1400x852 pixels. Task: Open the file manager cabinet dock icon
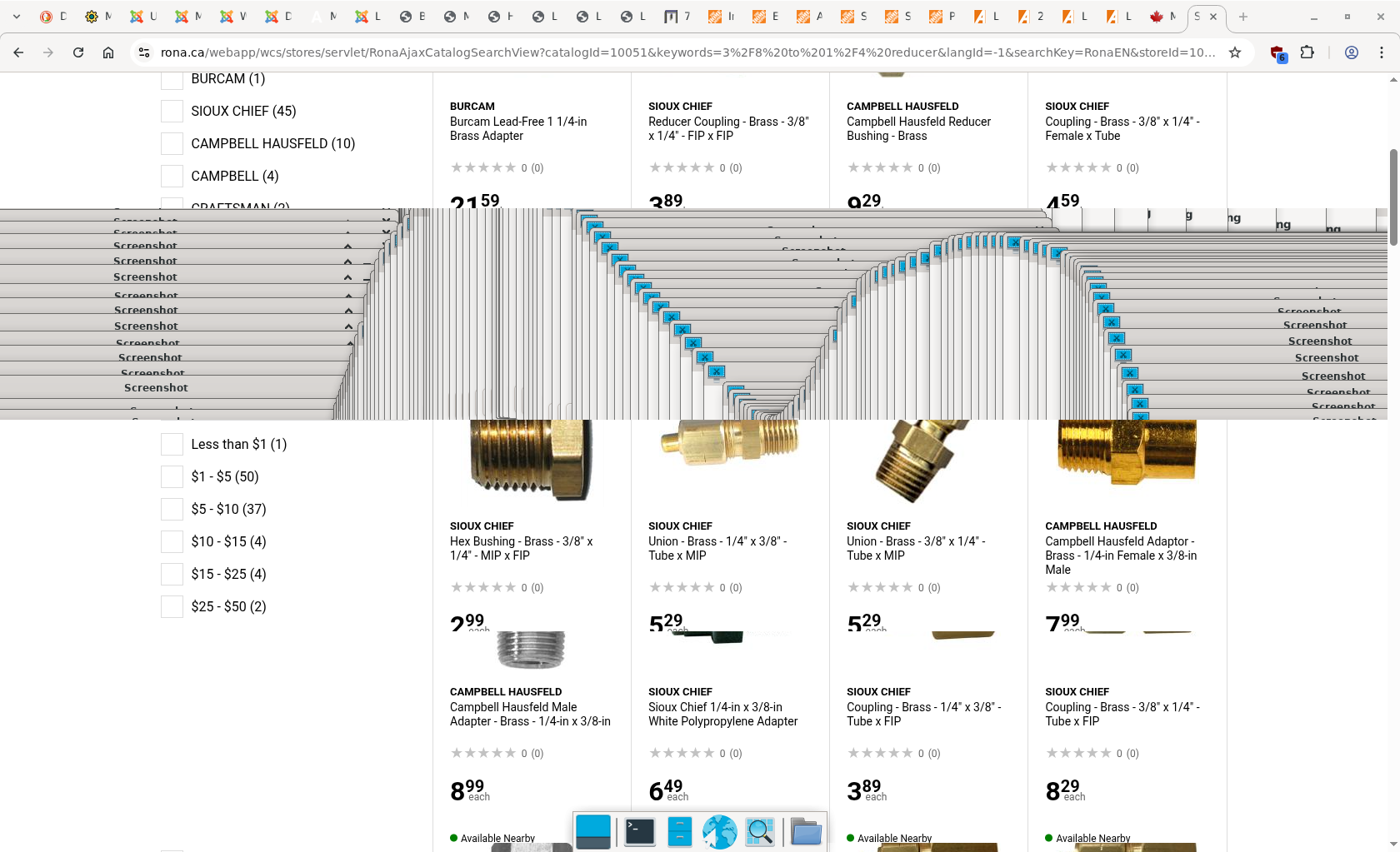click(x=680, y=831)
